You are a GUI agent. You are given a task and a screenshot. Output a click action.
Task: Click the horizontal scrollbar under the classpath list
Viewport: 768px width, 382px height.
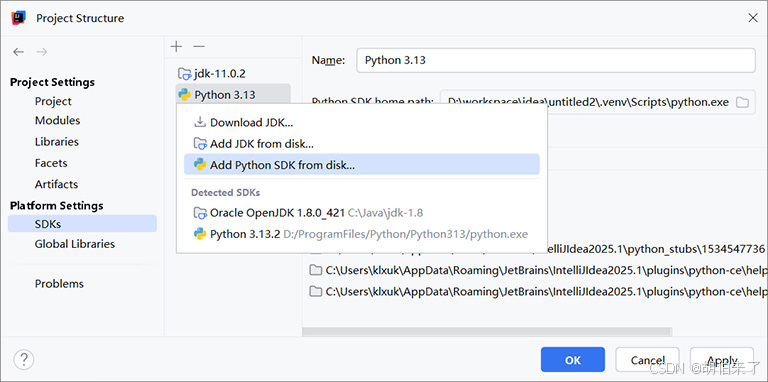(x=487, y=332)
